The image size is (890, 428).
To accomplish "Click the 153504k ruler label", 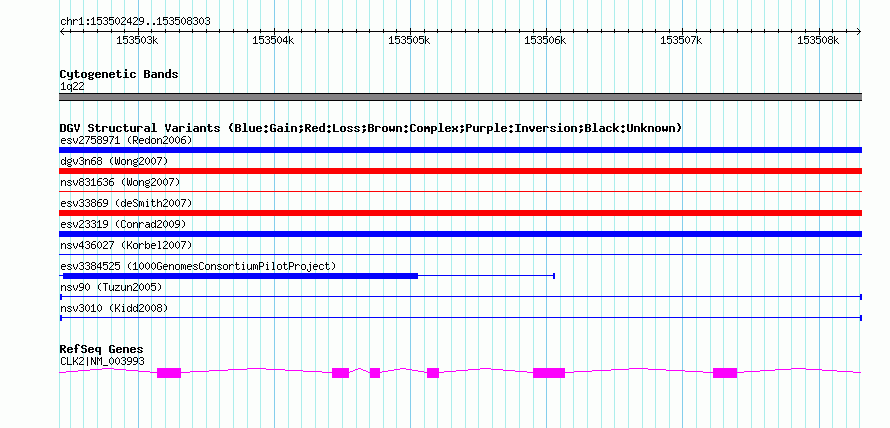I will [x=272, y=41].
